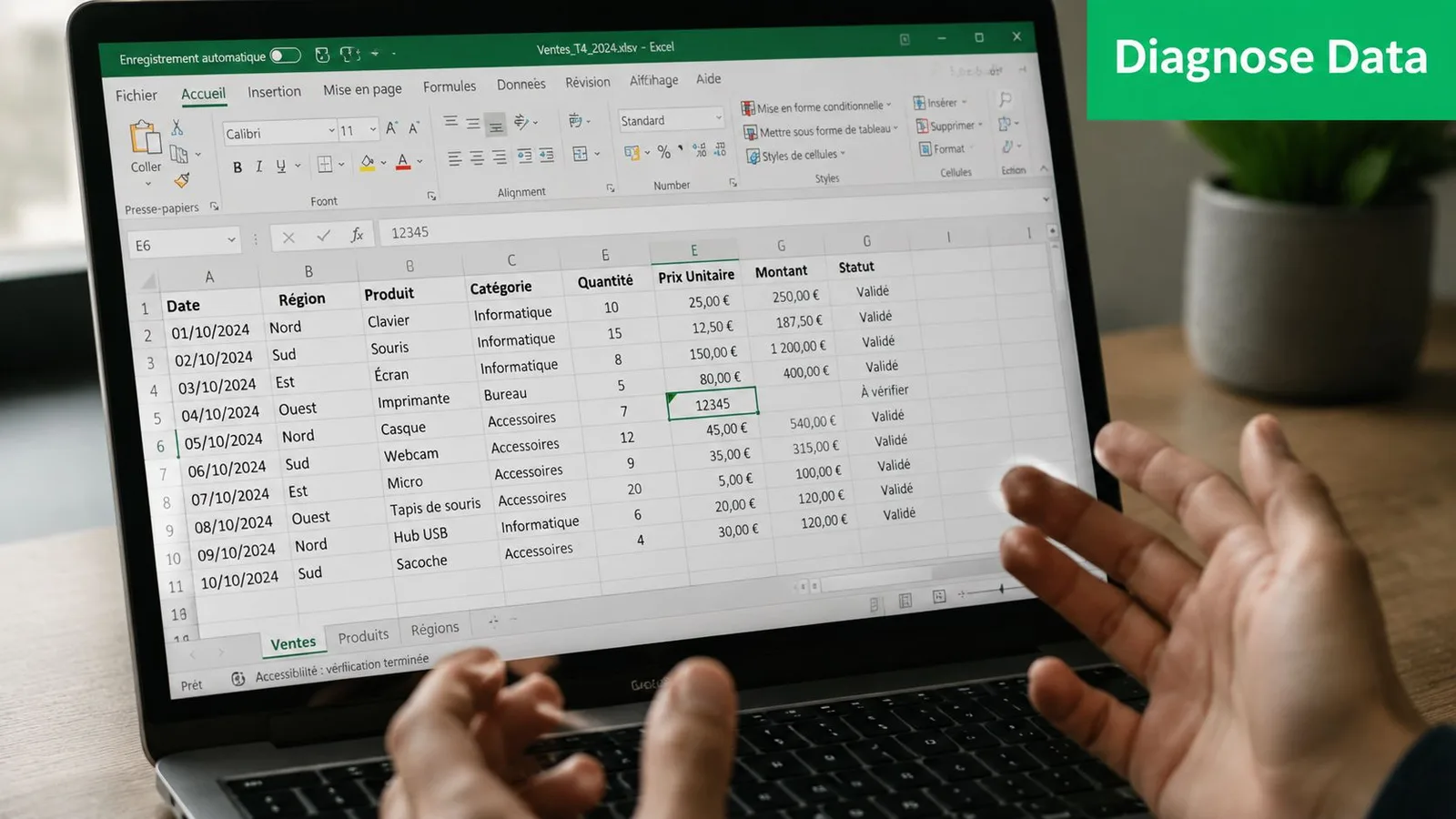Align text left

(455, 159)
